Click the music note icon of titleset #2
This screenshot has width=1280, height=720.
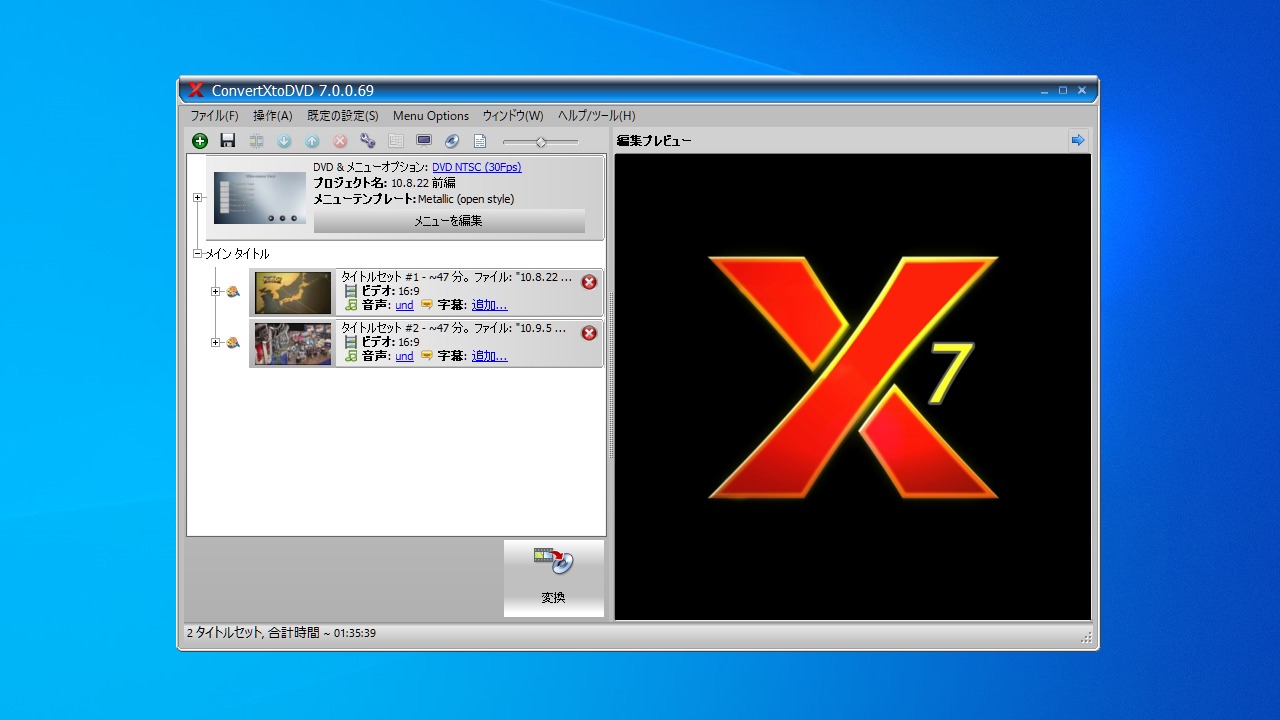click(x=350, y=356)
